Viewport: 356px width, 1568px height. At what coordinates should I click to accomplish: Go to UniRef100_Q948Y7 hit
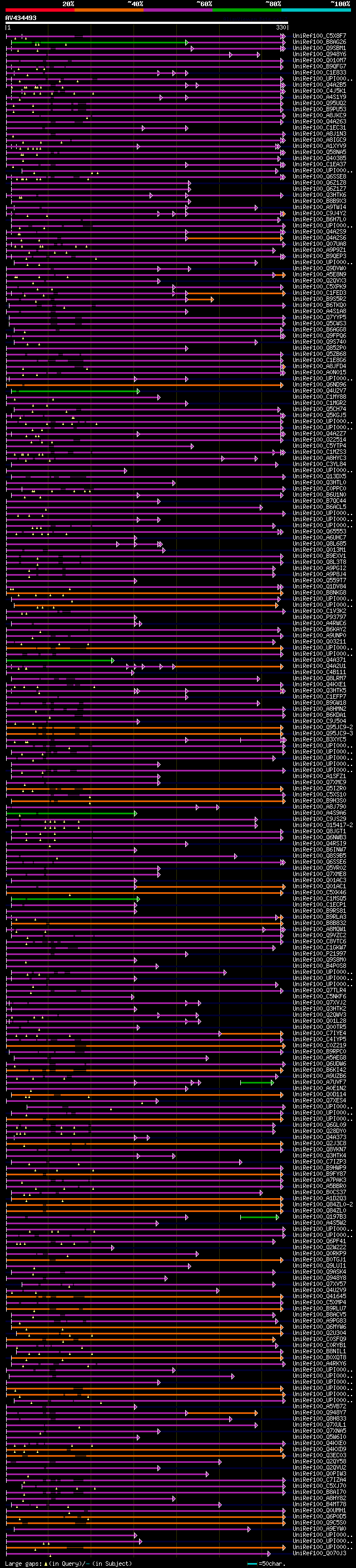click(319, 1412)
